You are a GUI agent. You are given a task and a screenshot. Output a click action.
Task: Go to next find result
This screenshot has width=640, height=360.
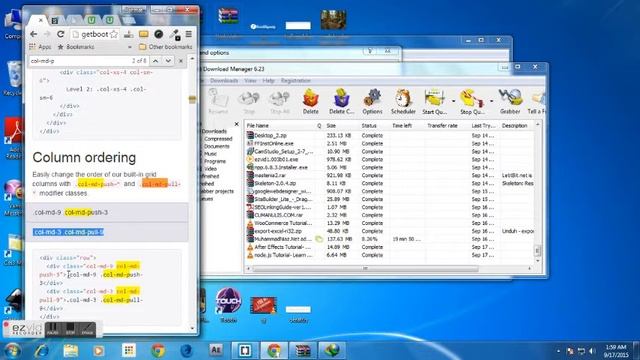point(168,61)
